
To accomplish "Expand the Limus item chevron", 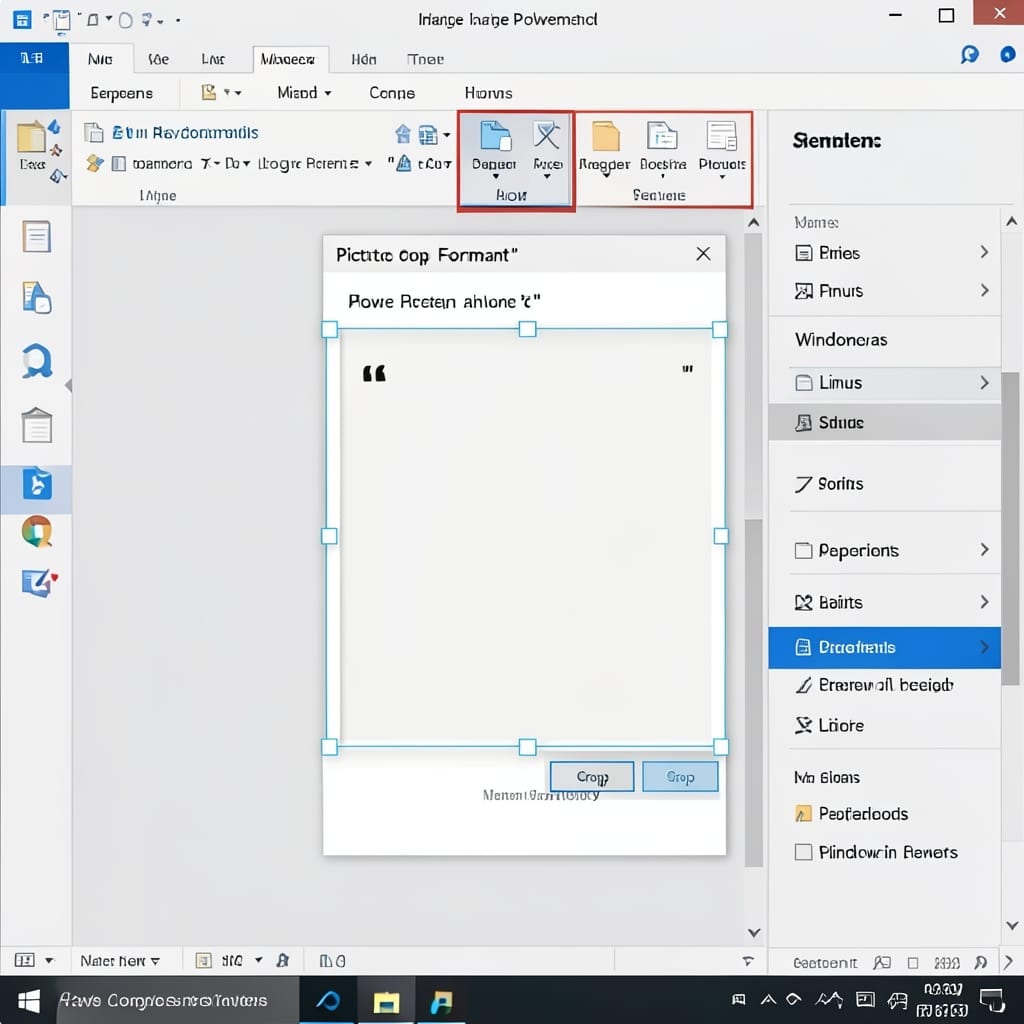I will click(x=984, y=383).
